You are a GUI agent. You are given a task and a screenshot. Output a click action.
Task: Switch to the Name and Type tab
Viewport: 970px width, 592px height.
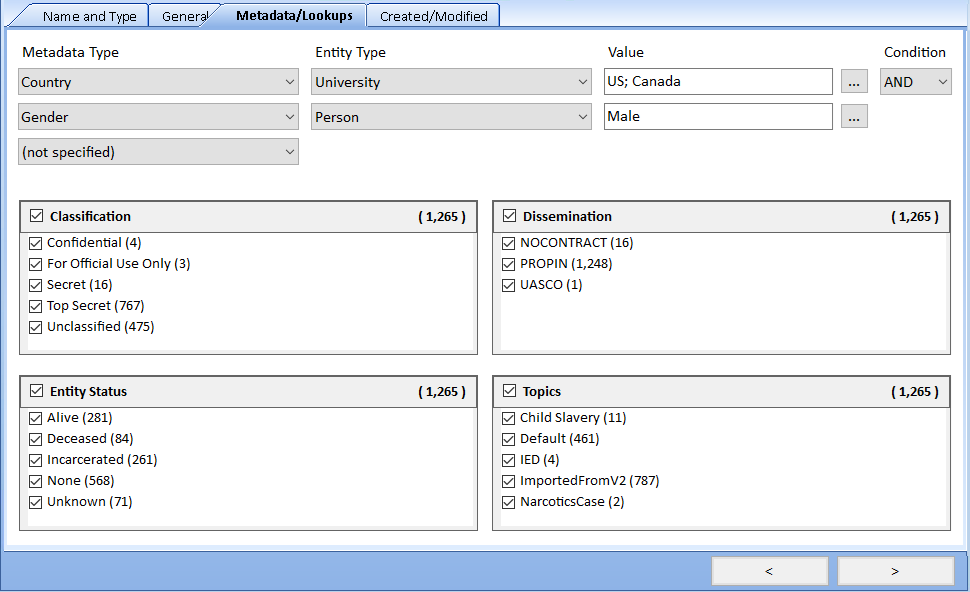(90, 16)
